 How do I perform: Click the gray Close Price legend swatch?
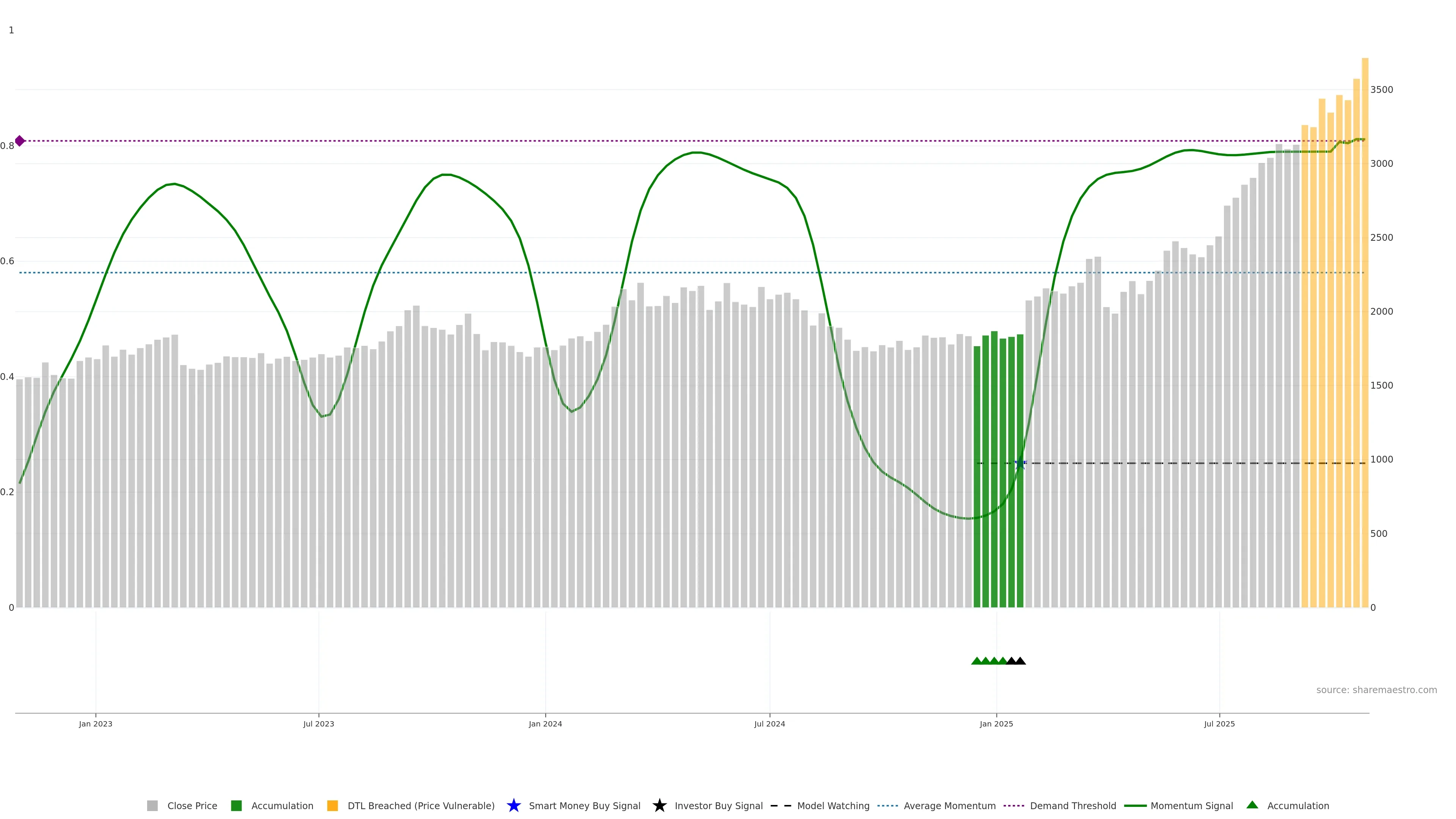(152, 805)
